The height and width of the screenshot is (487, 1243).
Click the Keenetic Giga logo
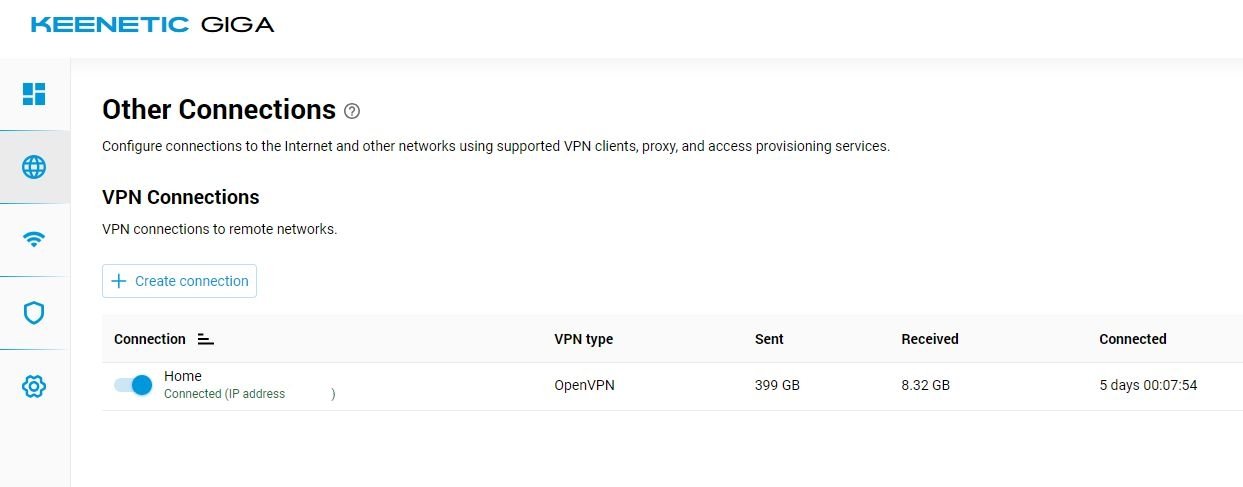pos(152,24)
